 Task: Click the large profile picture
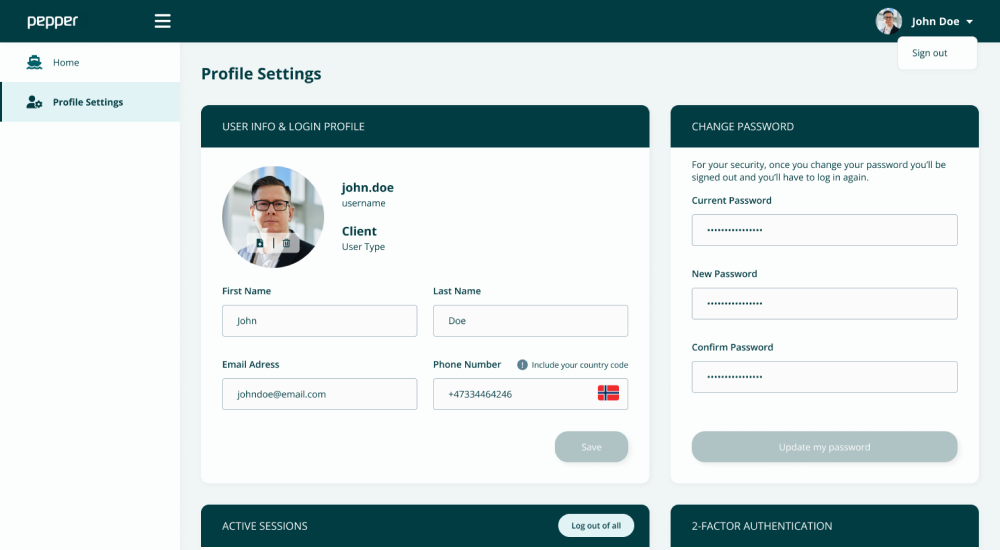273,217
